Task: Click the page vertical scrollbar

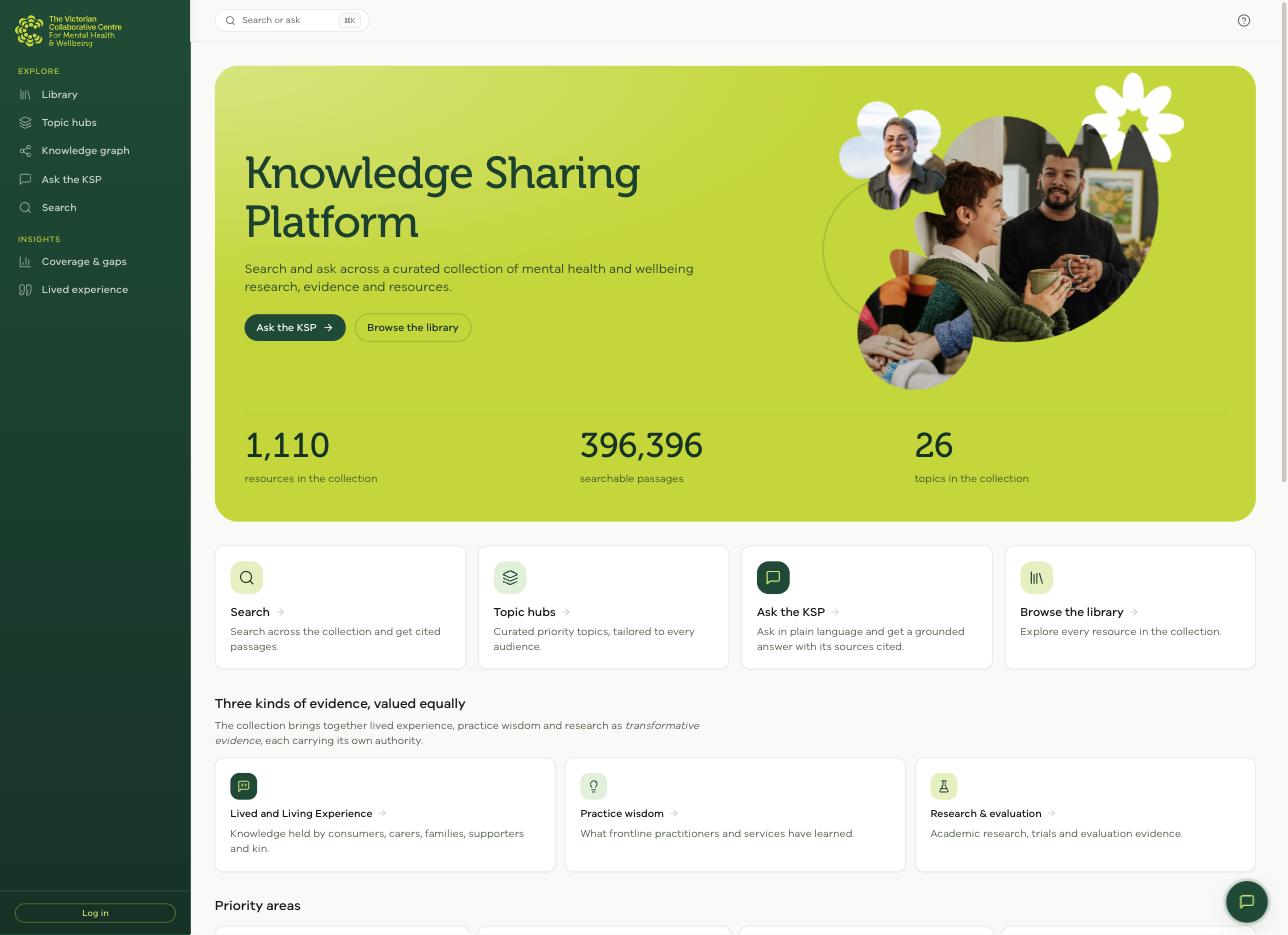Action: tap(1284, 240)
